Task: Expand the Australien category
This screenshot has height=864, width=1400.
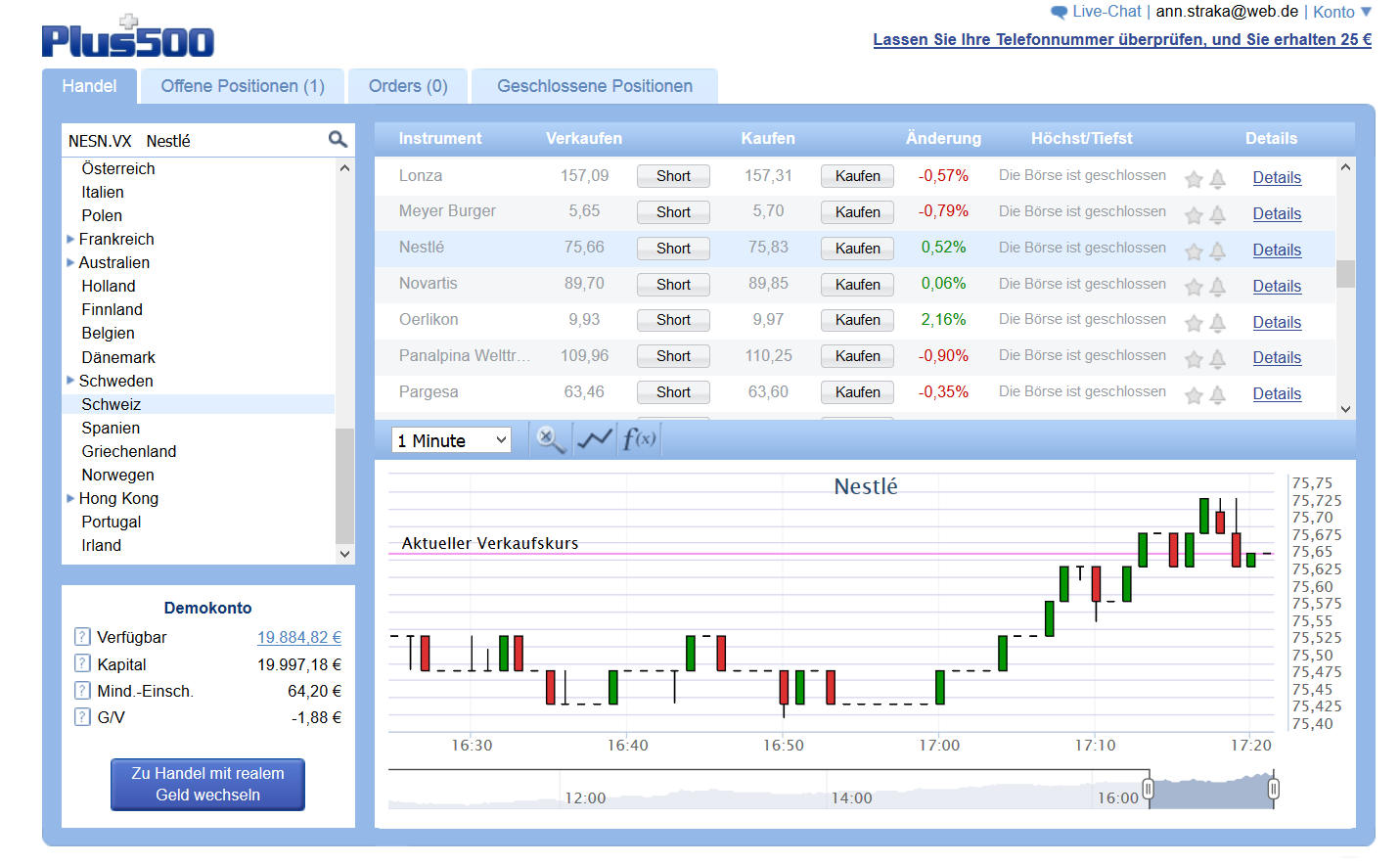Action: click(x=70, y=262)
